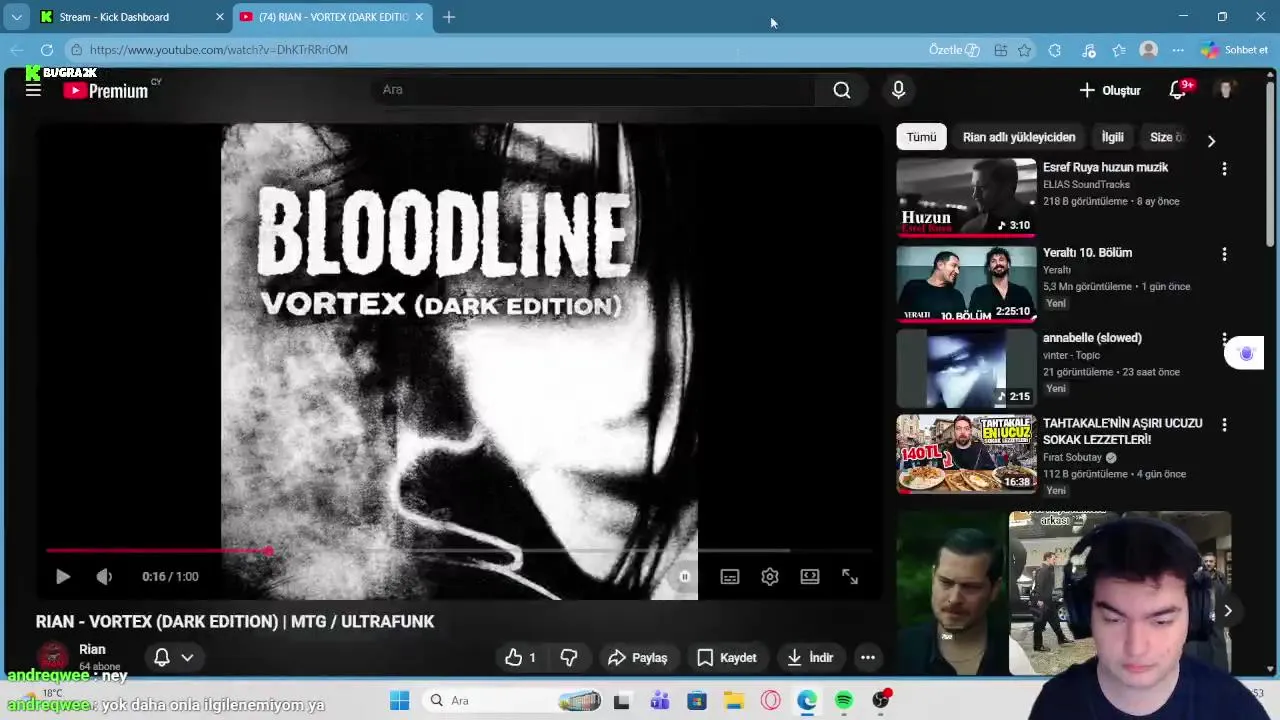Select Rian adlı yükleyiciden chip

1019,137
